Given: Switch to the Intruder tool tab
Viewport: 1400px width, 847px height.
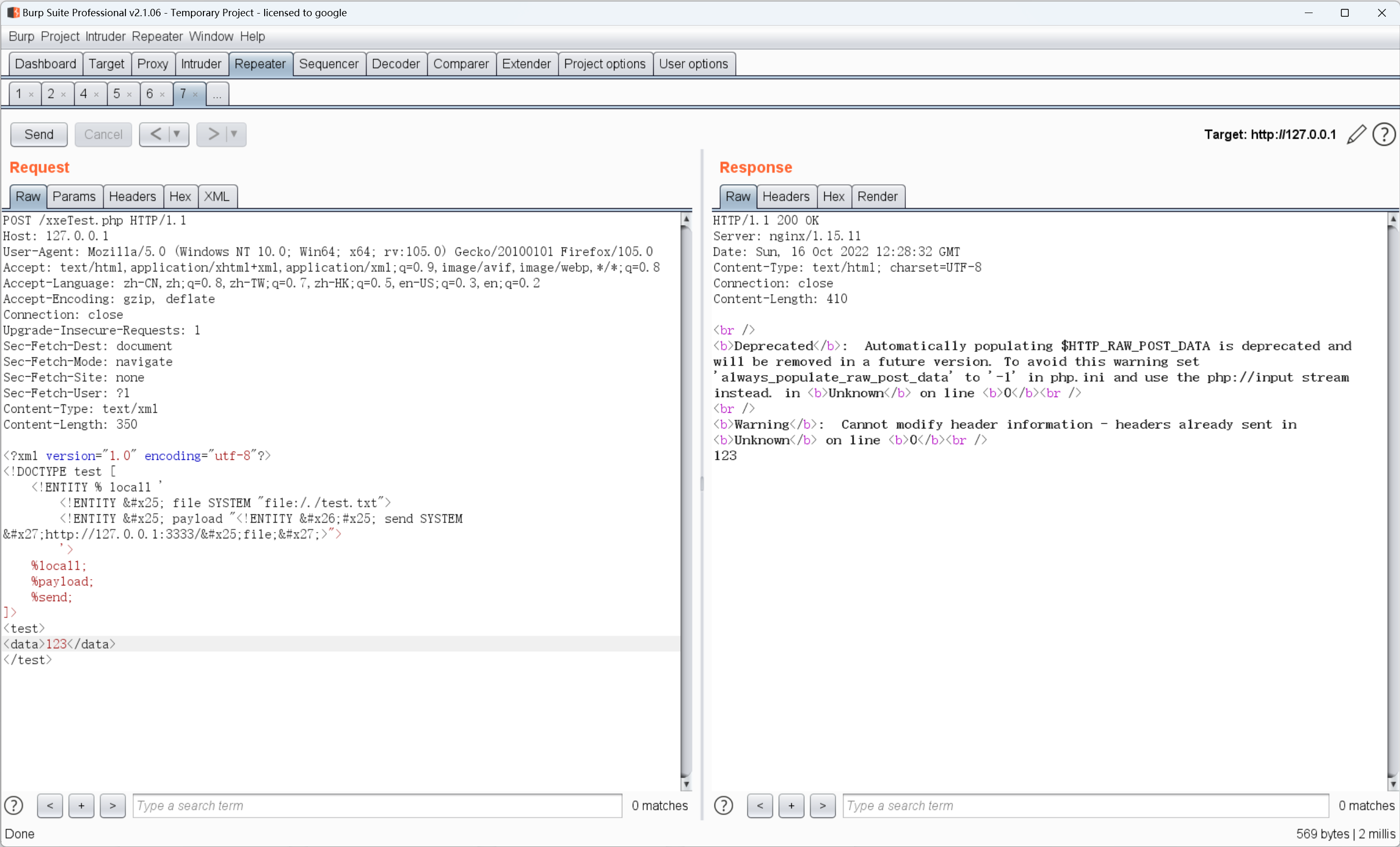Looking at the screenshot, I should (201, 64).
